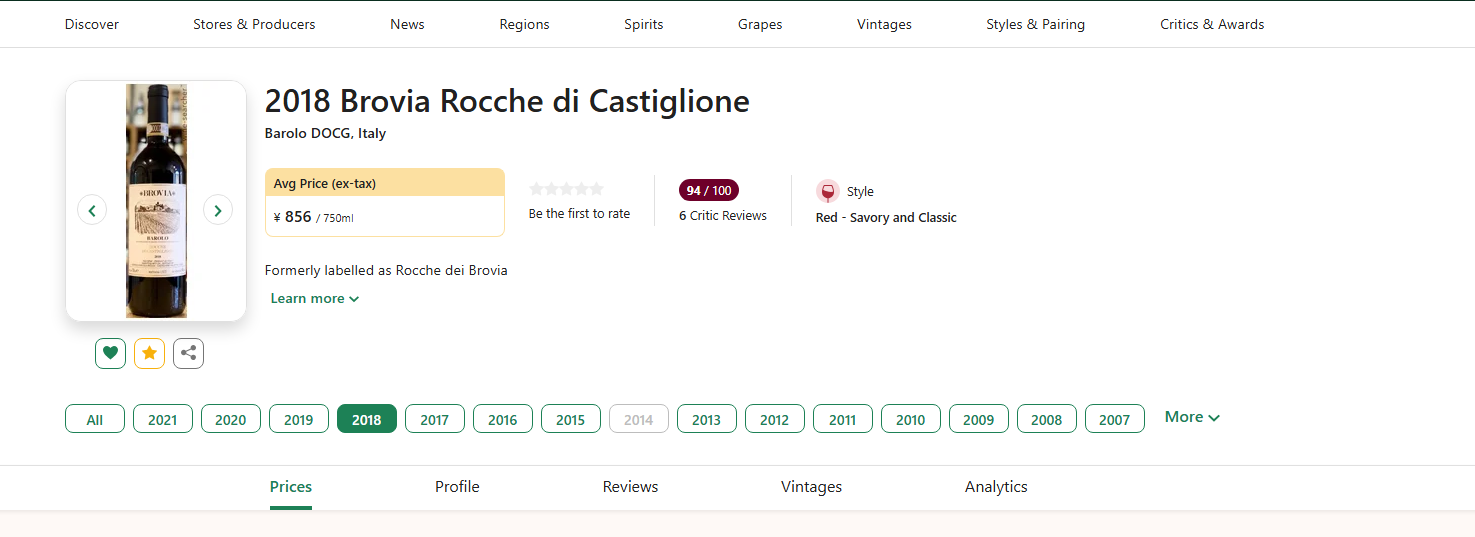The image size is (1475, 537).
Task: Click Formerly labelled as Rocche dei Brovia
Action: 386,270
